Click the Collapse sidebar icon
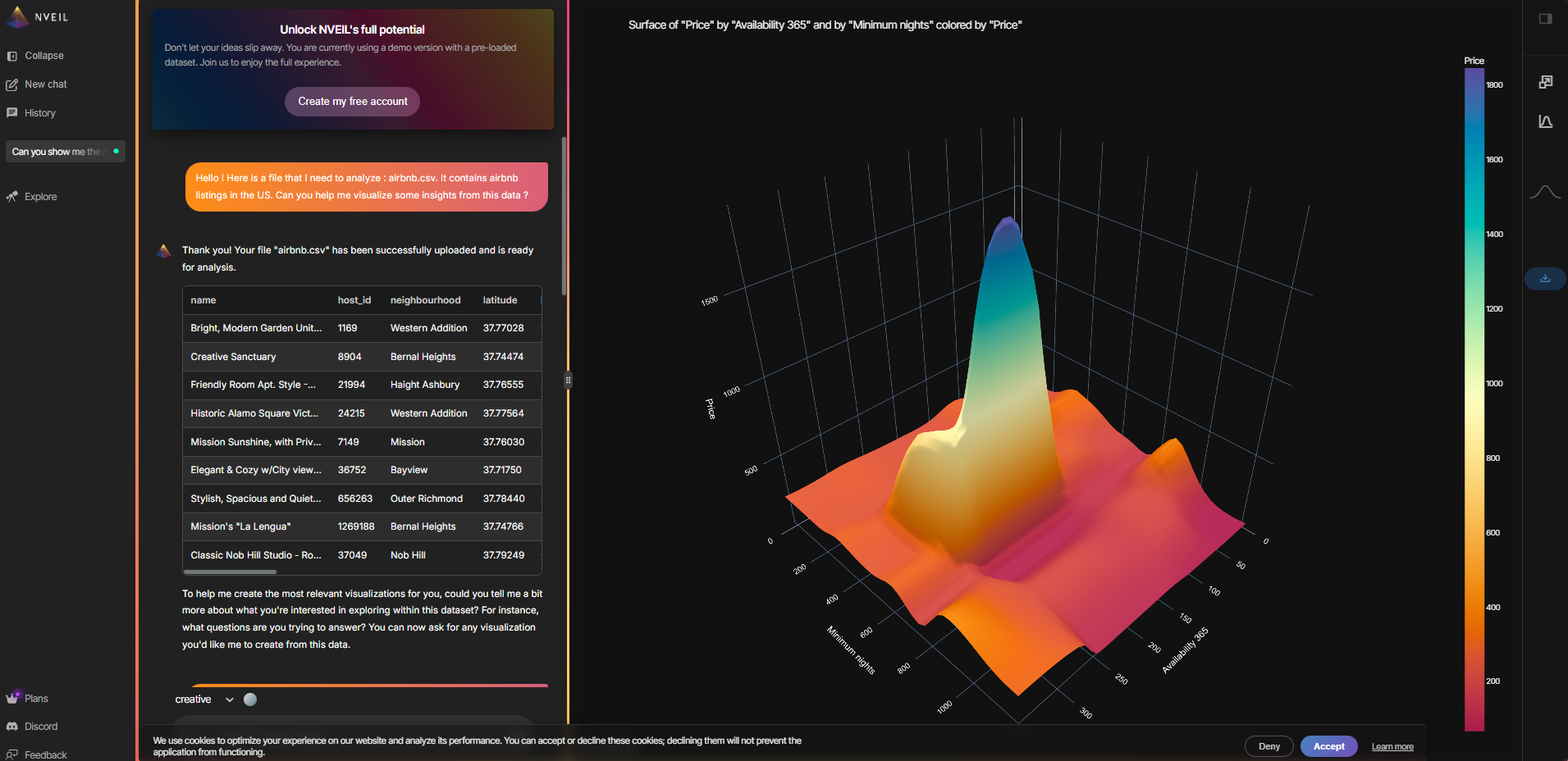The height and width of the screenshot is (761, 1568). click(x=12, y=56)
